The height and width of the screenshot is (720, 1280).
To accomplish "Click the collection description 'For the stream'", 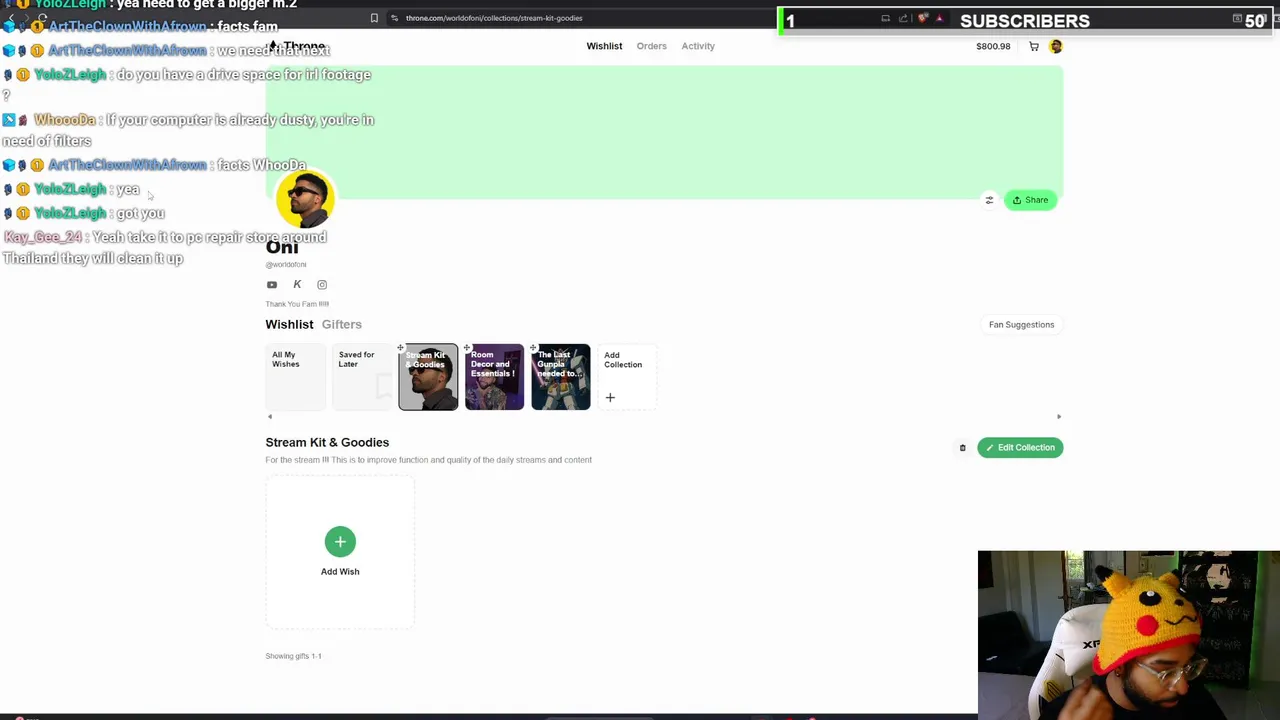I will point(428,460).
